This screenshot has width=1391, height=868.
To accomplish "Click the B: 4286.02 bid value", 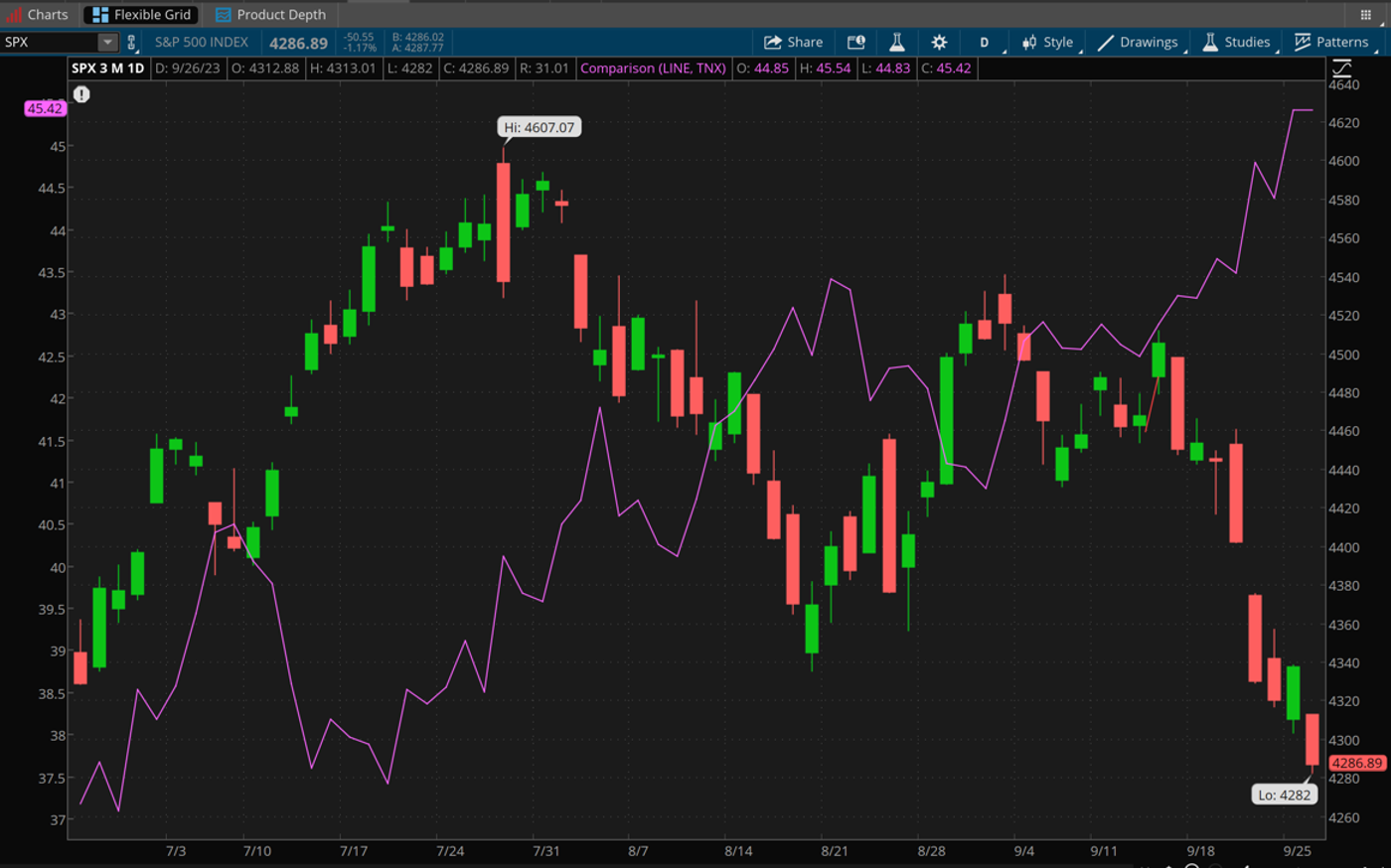I will coord(417,37).
